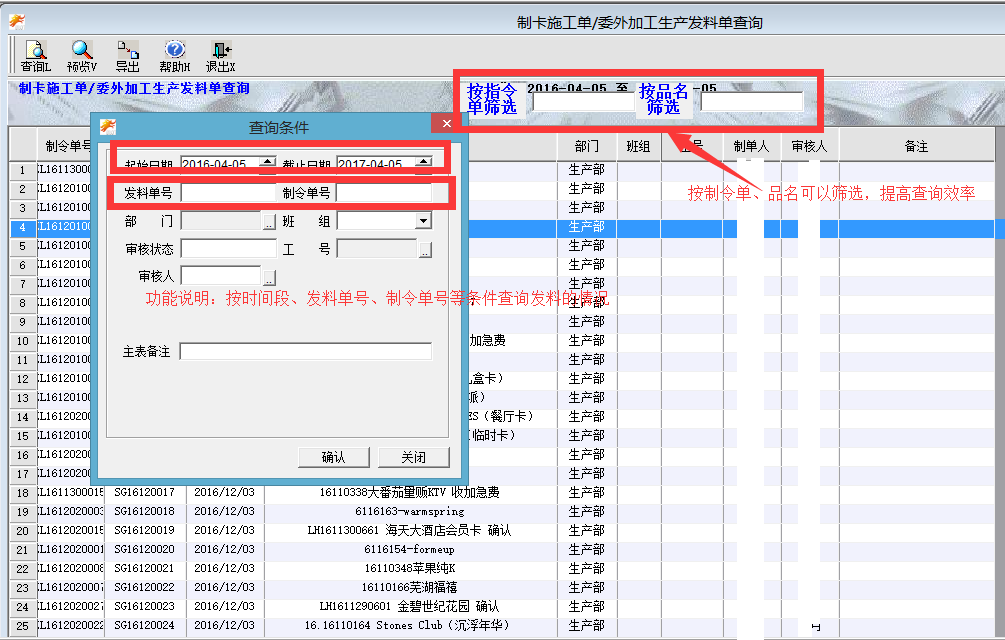The width and height of the screenshot is (1005, 640).
Task: Click the 按指令单筛选 filter input
Action: 583,102
